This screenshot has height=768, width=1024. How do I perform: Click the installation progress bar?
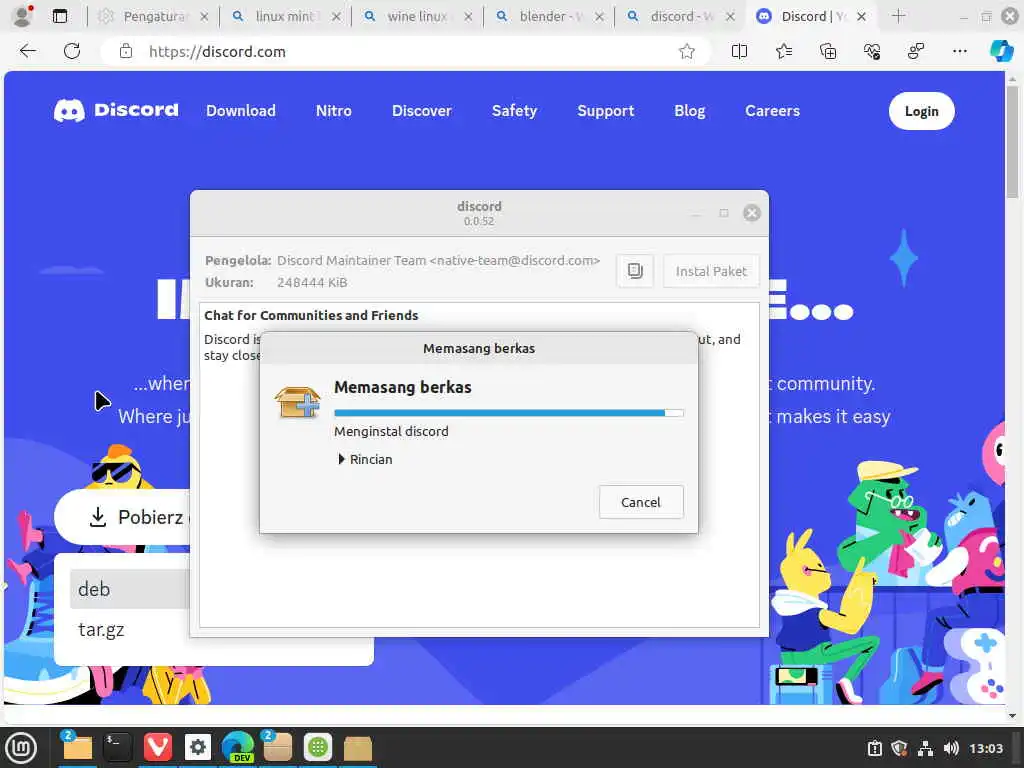coord(509,413)
